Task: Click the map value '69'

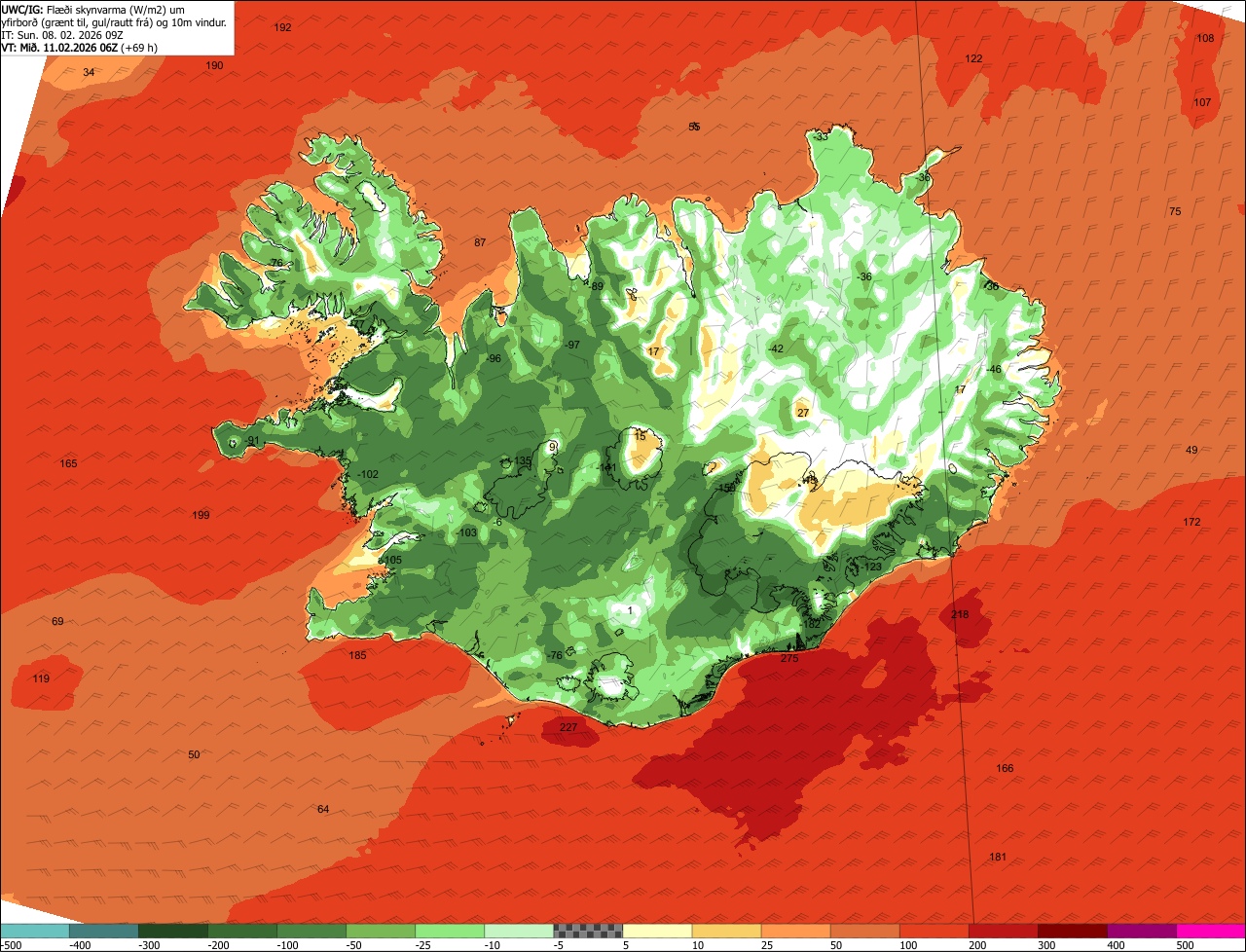Action: [x=57, y=621]
